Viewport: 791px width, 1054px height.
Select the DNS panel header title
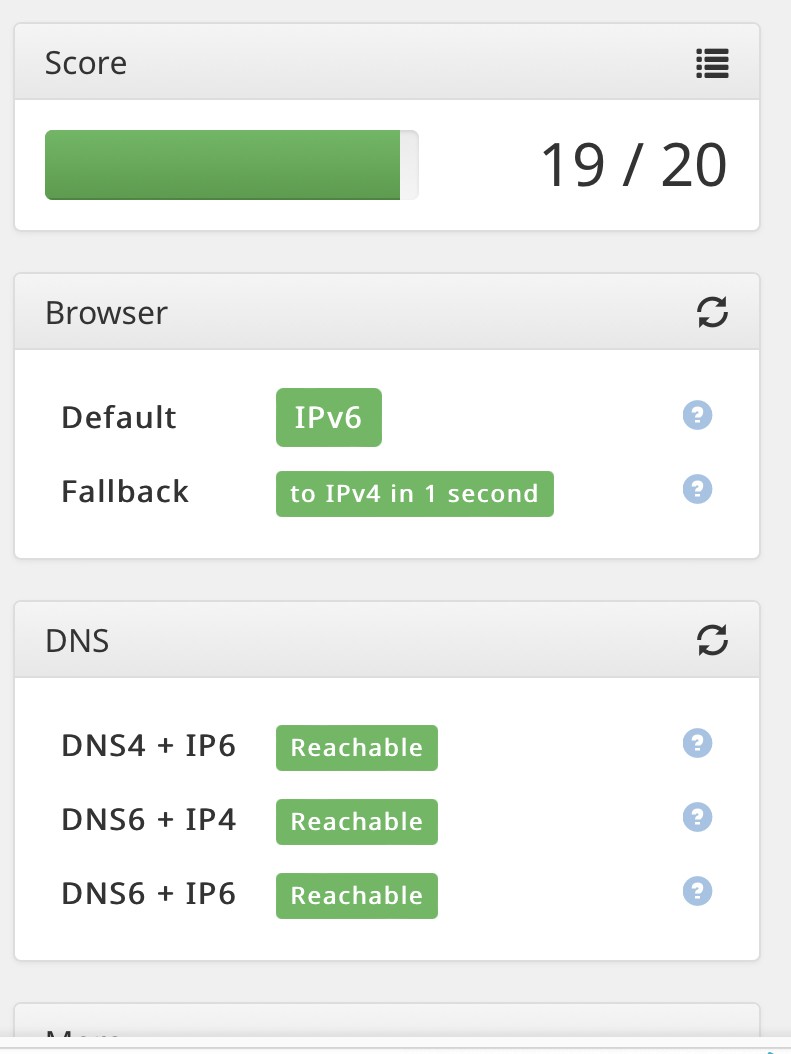[77, 640]
